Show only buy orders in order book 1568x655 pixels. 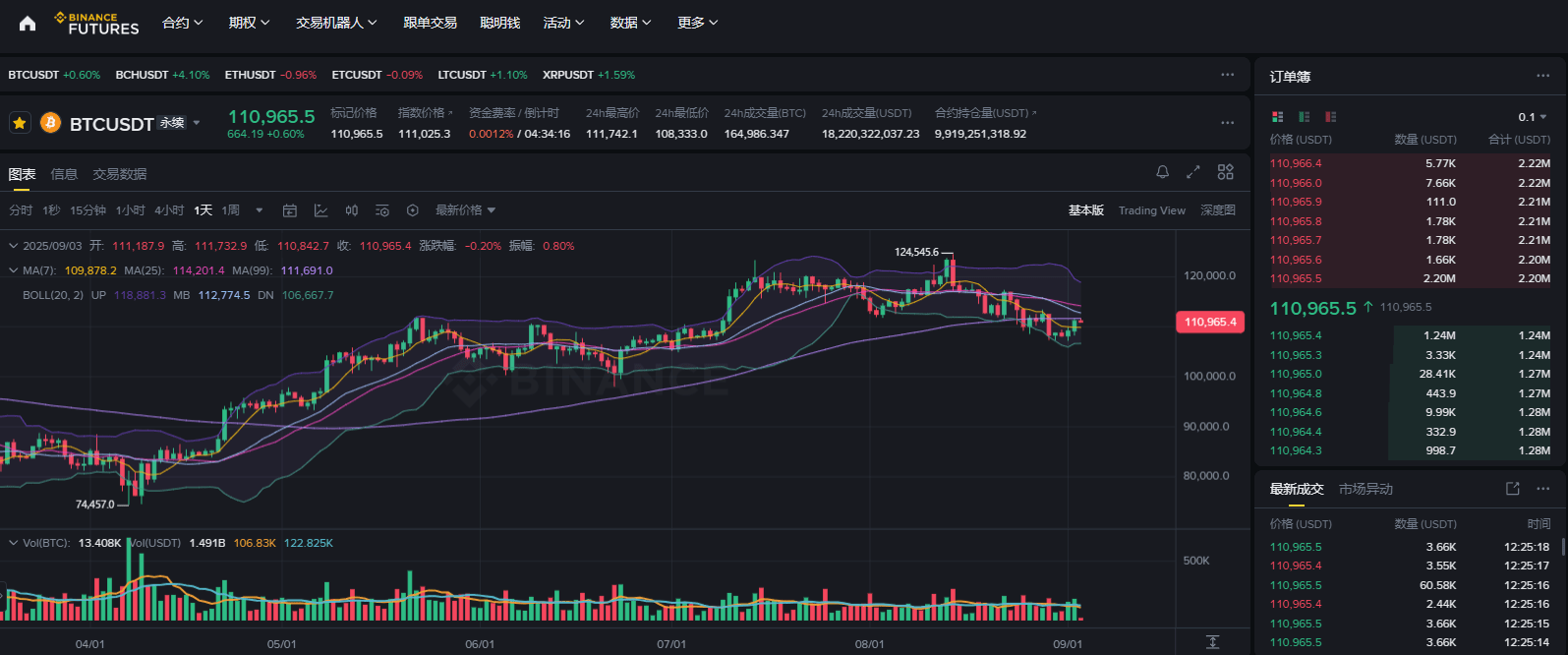click(1304, 117)
